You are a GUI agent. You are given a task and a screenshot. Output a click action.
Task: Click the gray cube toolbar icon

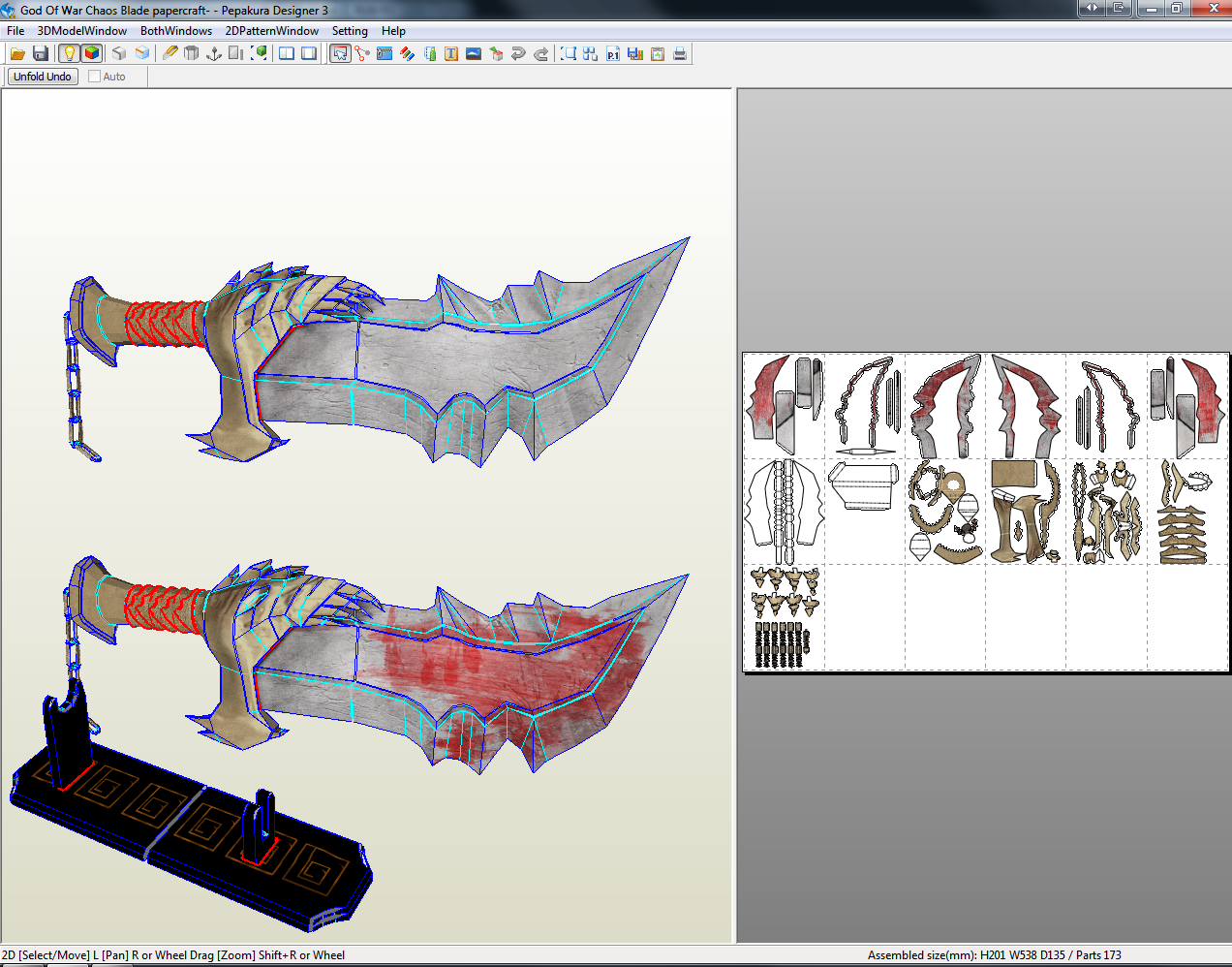pos(119,53)
